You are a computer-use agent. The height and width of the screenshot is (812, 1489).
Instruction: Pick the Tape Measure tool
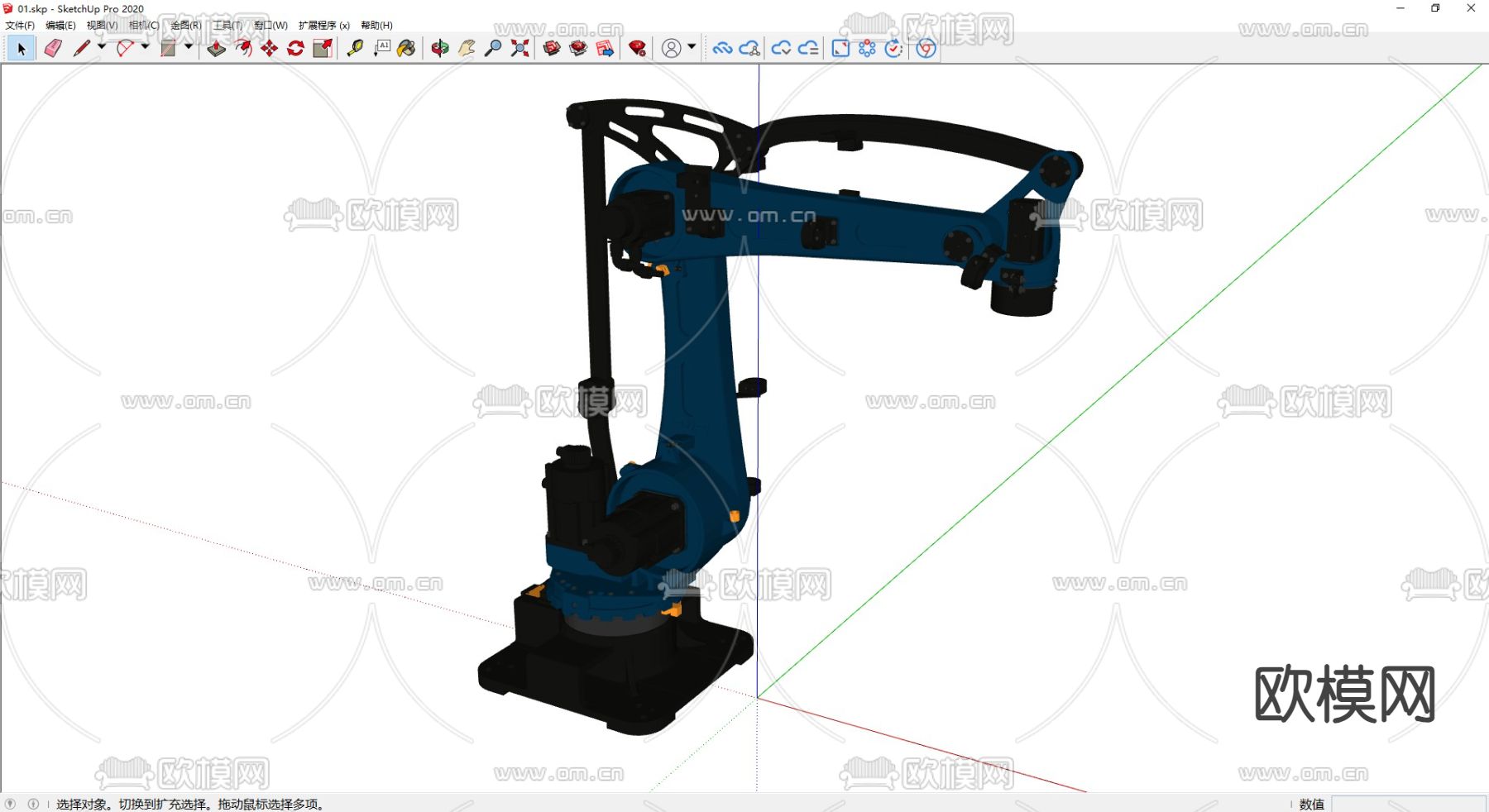coord(355,49)
